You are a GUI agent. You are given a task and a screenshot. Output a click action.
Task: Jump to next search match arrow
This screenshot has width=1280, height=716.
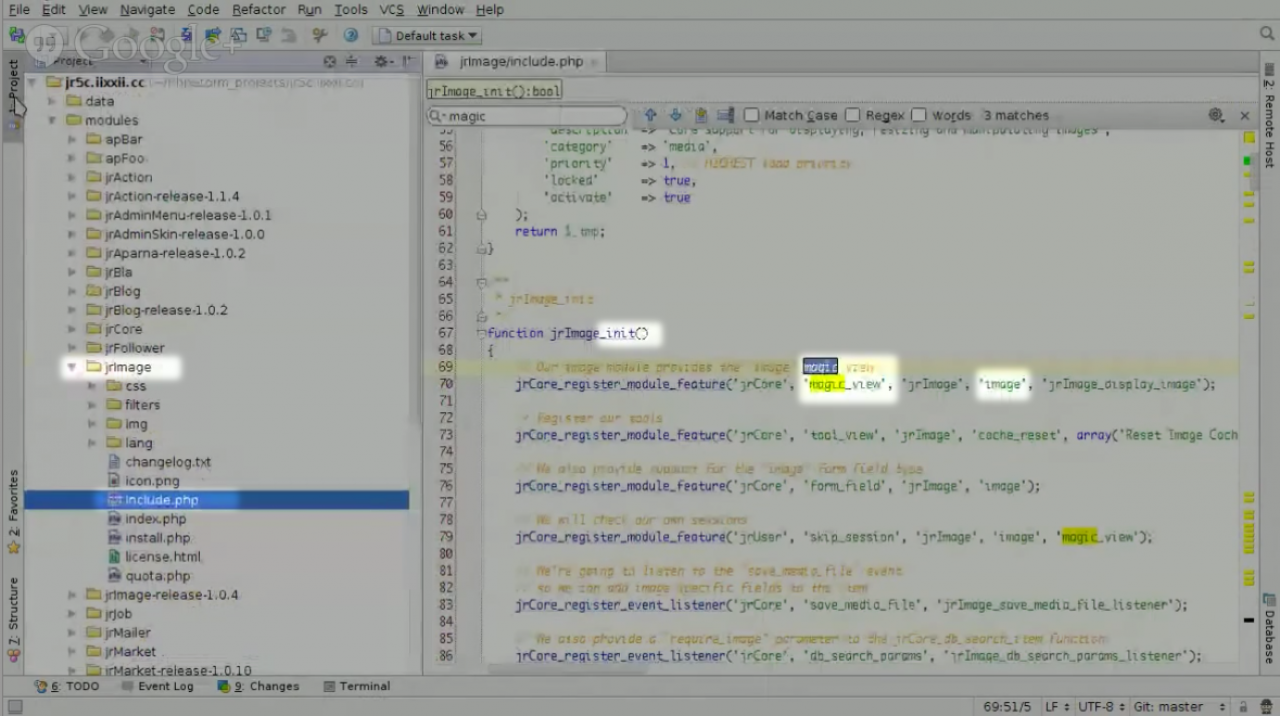pos(675,116)
